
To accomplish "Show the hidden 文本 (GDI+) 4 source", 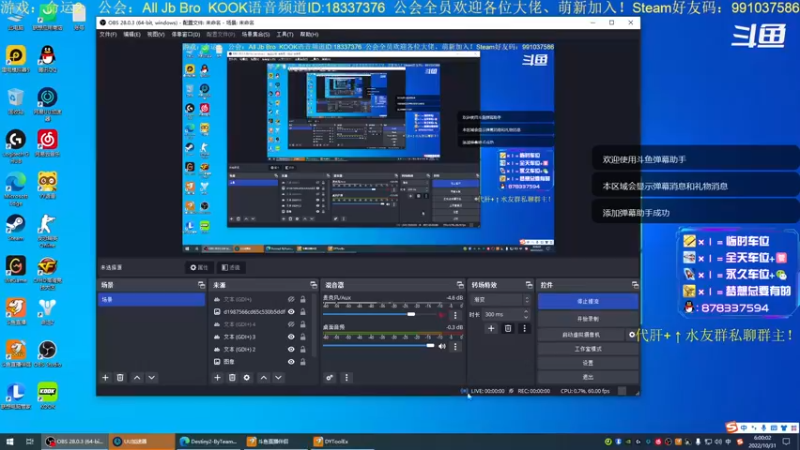I will click(x=291, y=324).
